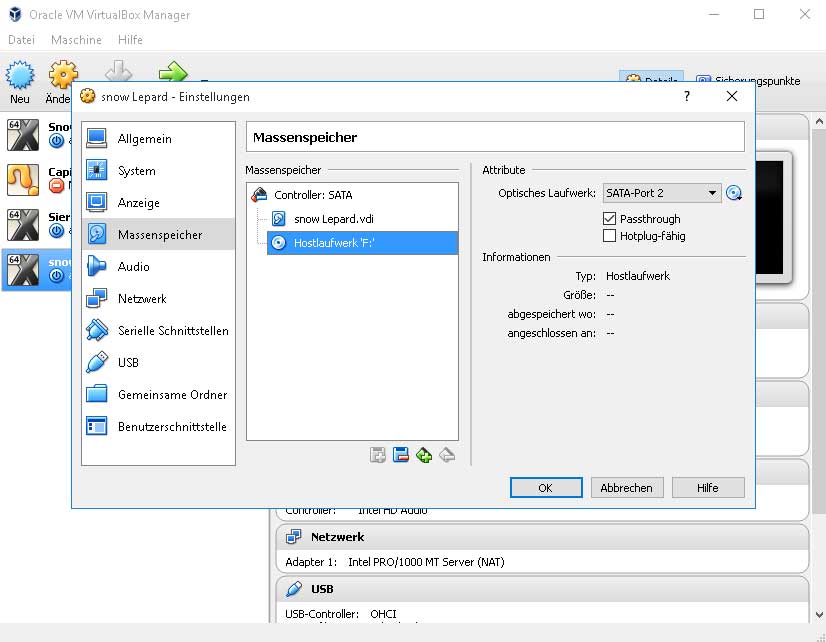The image size is (826, 642).
Task: Click OK button in settings dialog
Action: click(546, 488)
